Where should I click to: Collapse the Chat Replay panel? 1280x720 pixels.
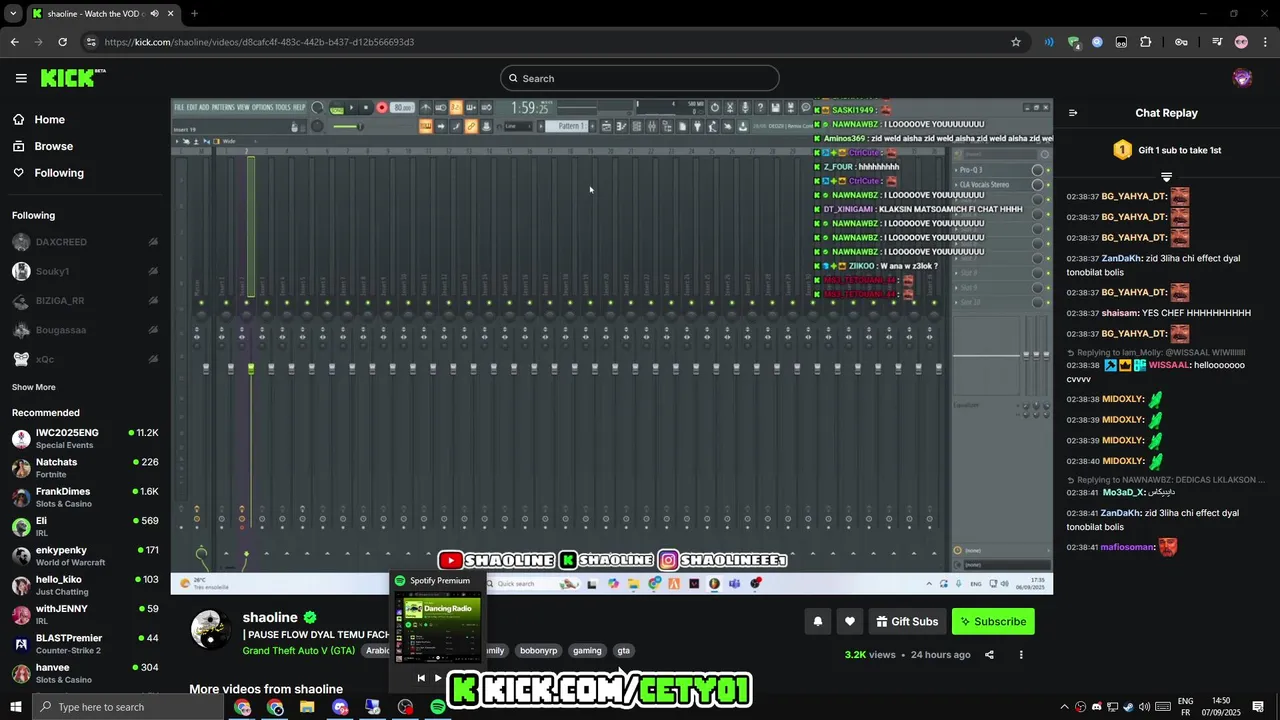coord(1073,113)
